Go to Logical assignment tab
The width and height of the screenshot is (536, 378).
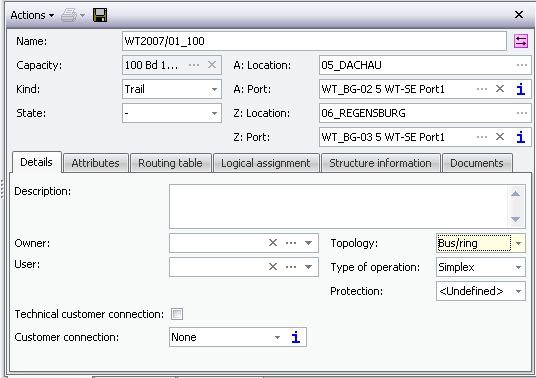click(x=266, y=163)
